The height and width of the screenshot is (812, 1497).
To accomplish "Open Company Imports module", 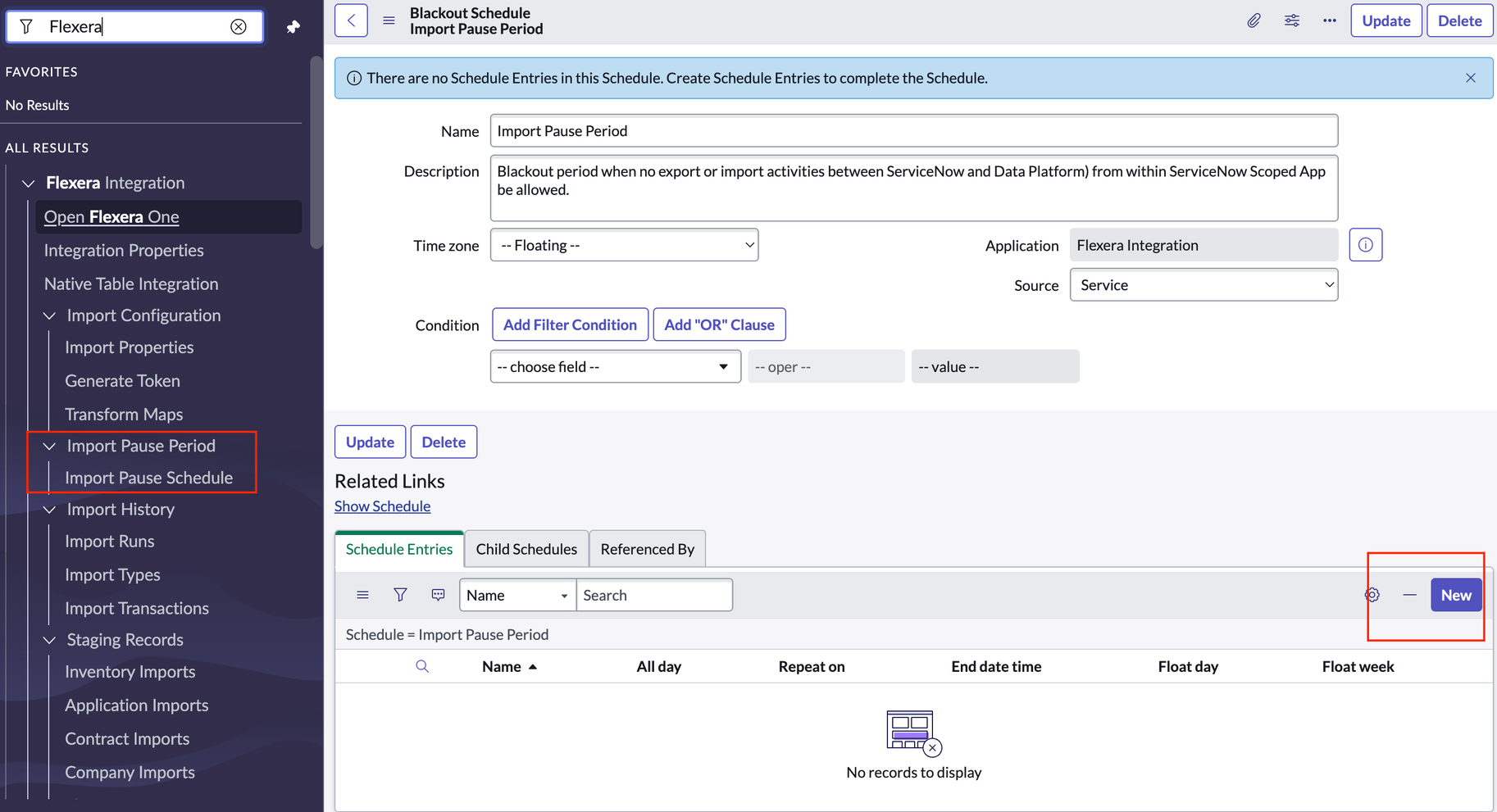I will (130, 773).
